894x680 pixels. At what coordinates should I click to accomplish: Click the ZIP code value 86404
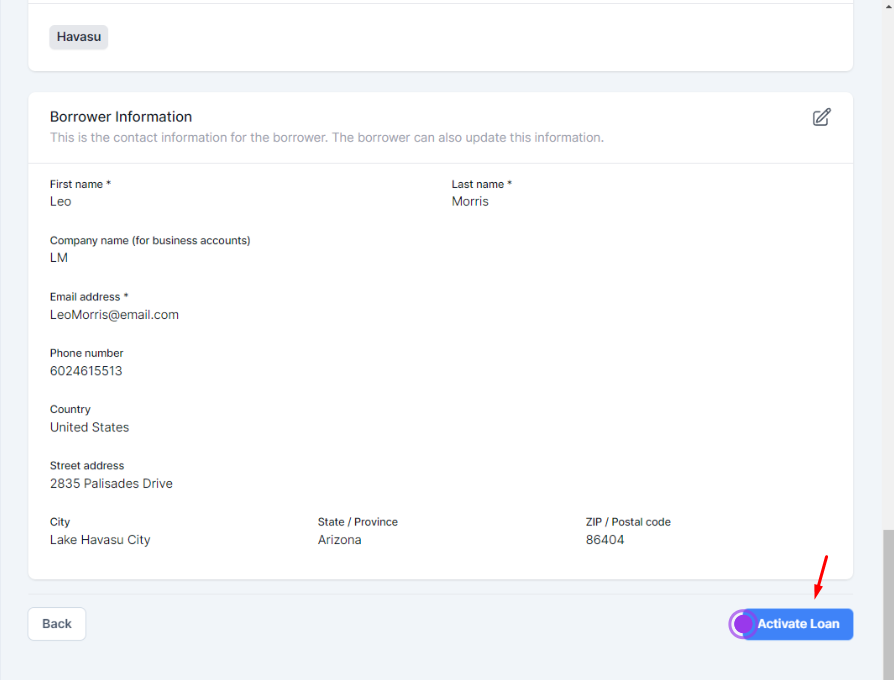tap(605, 540)
